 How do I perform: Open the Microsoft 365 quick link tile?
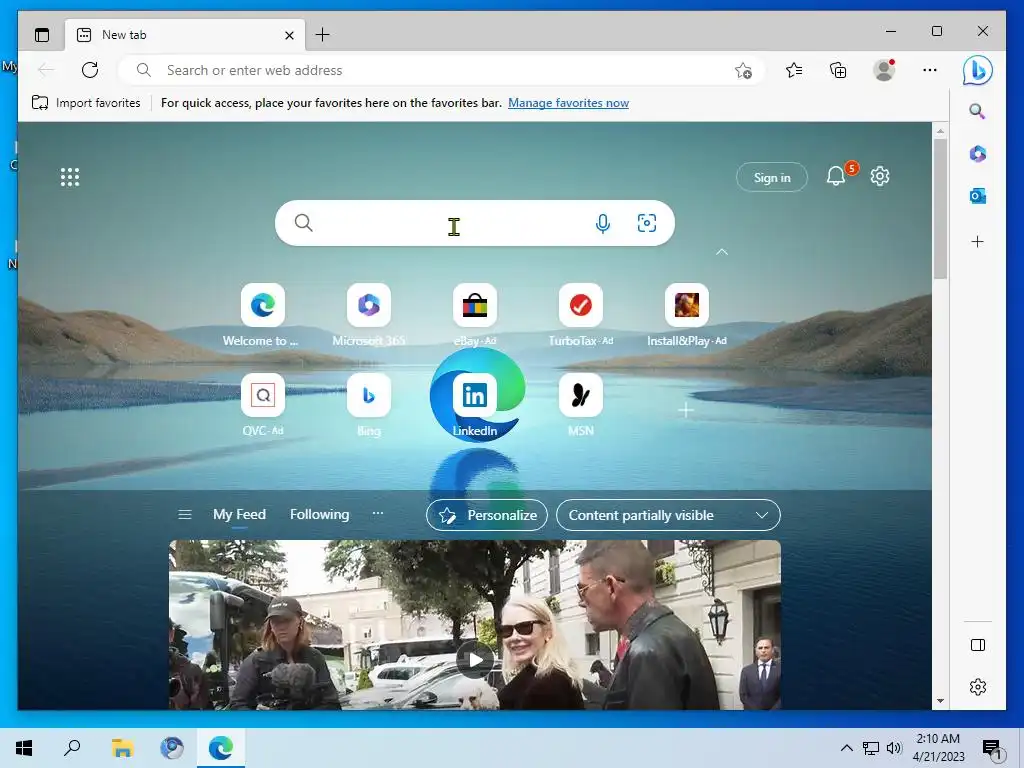point(368,305)
